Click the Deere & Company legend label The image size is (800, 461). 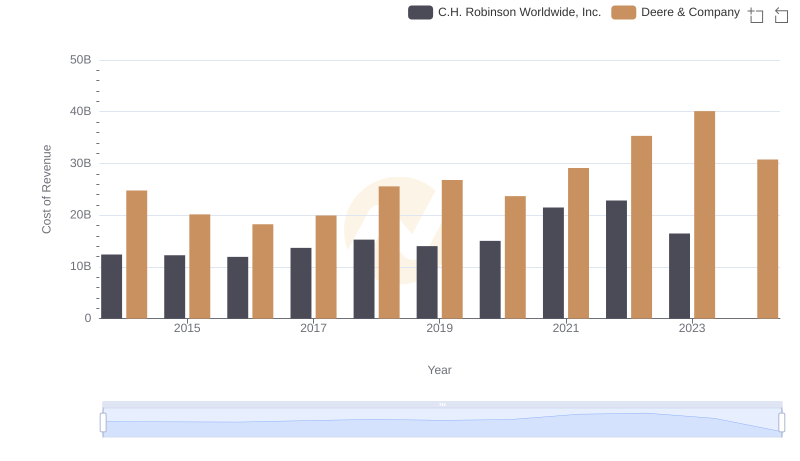pyautogui.click(x=690, y=12)
